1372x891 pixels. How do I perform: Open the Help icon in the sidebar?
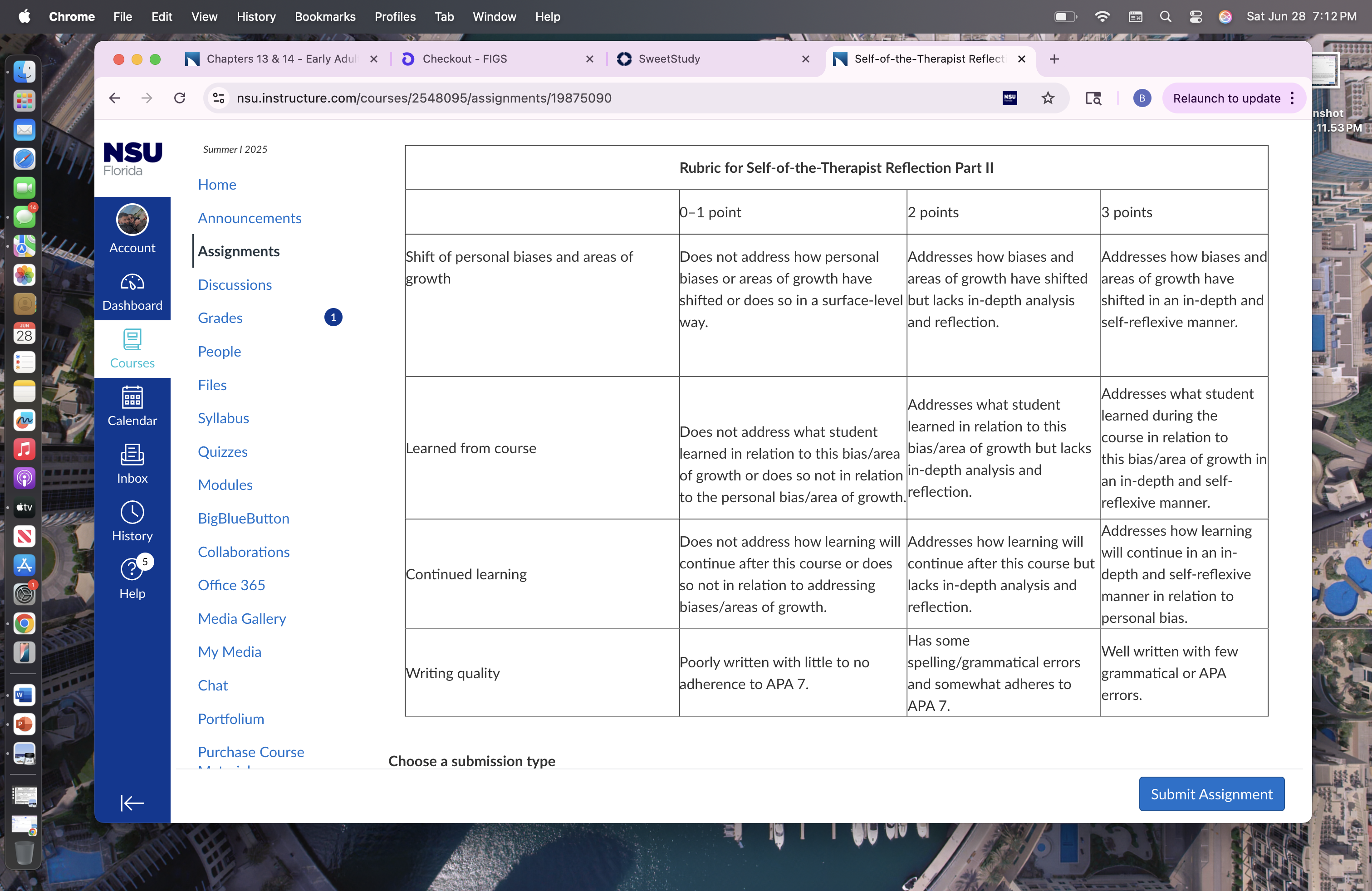coord(132,569)
